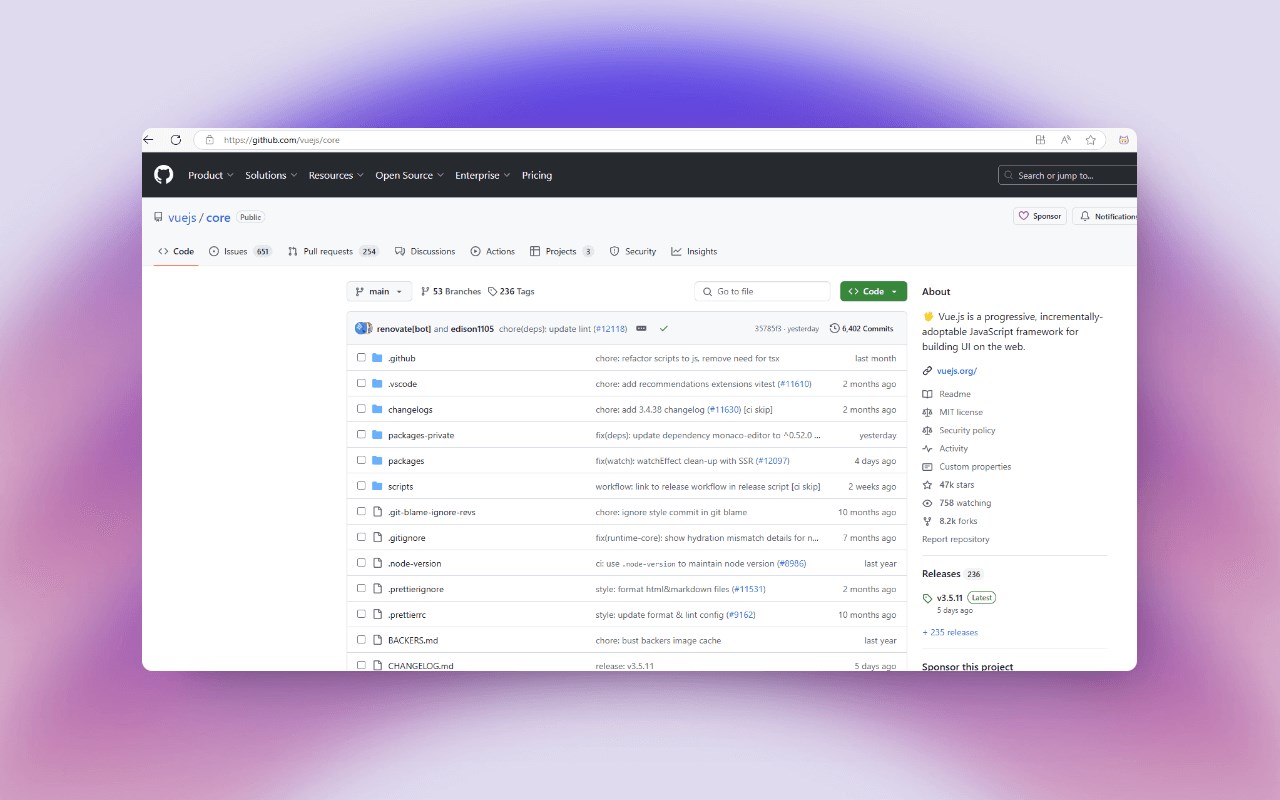Open the main branch selector dropdown
This screenshot has height=800, width=1280.
click(x=379, y=291)
